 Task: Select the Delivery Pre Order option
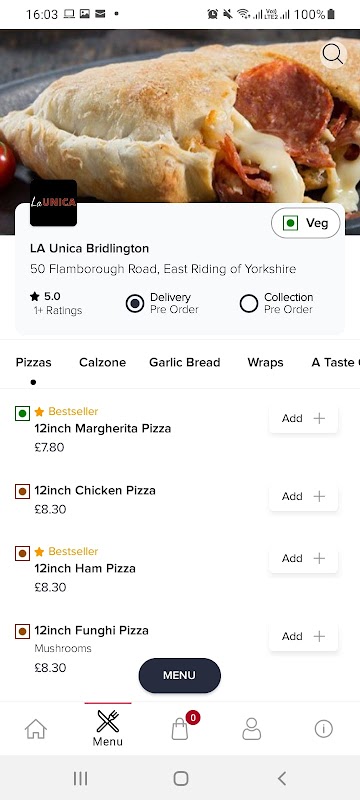coord(162,303)
